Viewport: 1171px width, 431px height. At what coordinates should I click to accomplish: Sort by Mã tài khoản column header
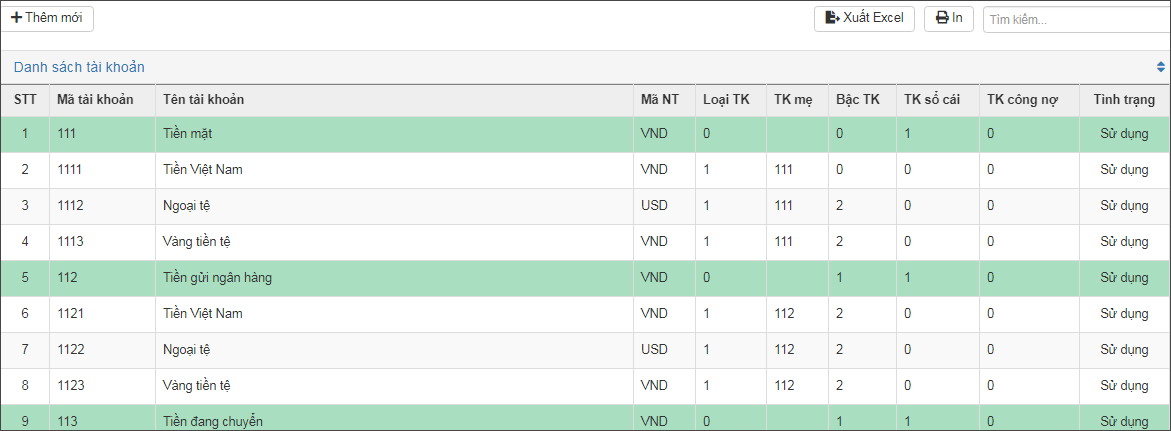coord(95,99)
